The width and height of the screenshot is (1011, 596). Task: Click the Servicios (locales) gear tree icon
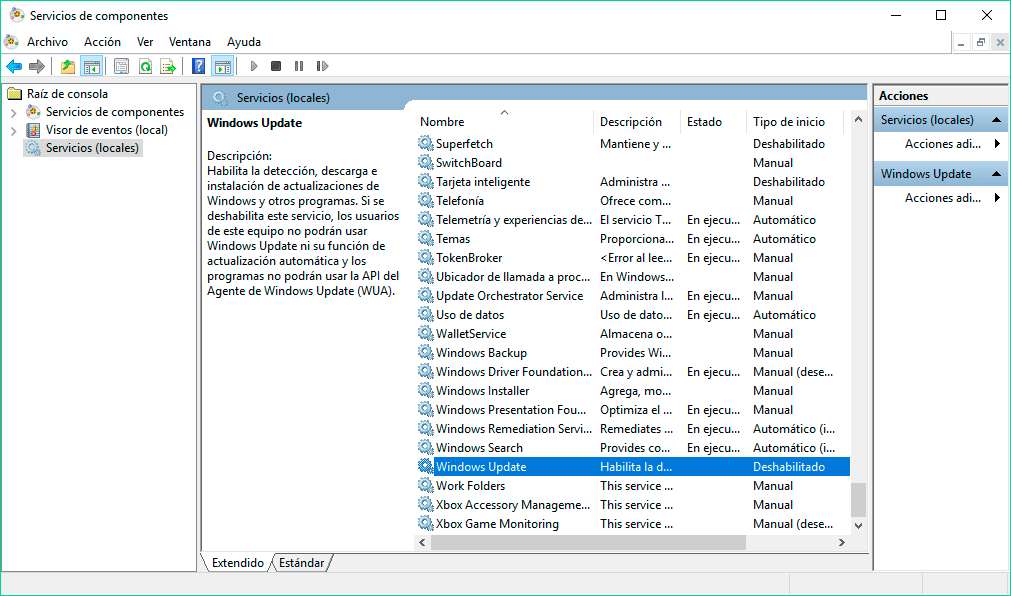[x=34, y=148]
